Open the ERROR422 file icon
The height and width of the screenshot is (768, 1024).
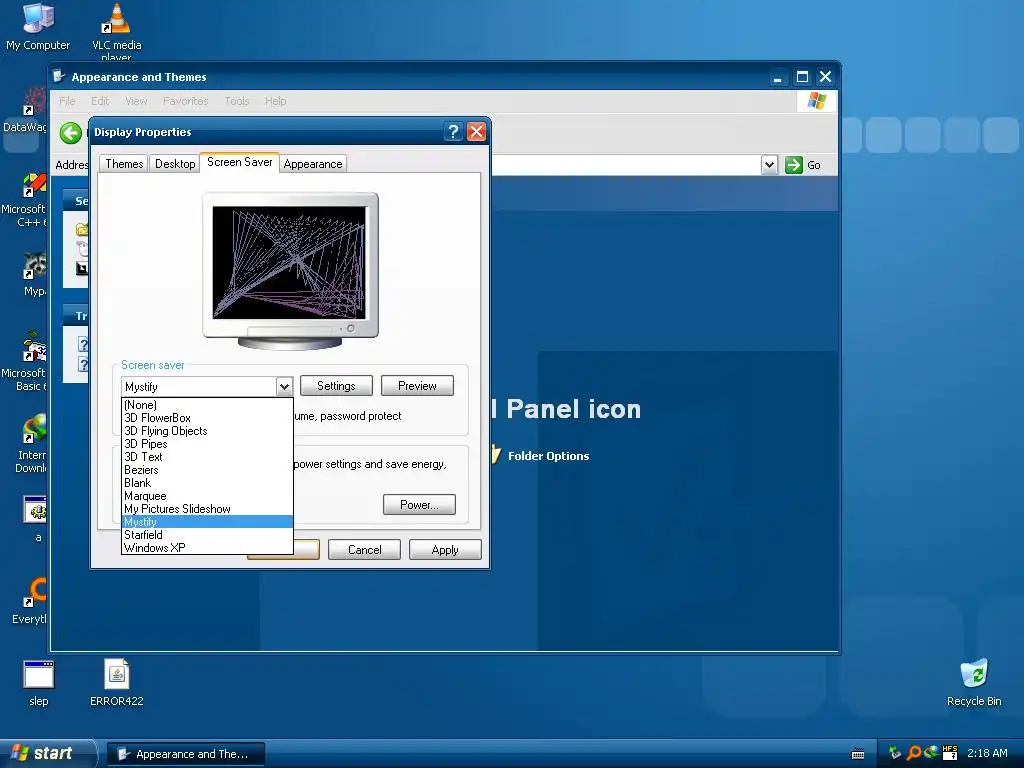click(x=116, y=682)
